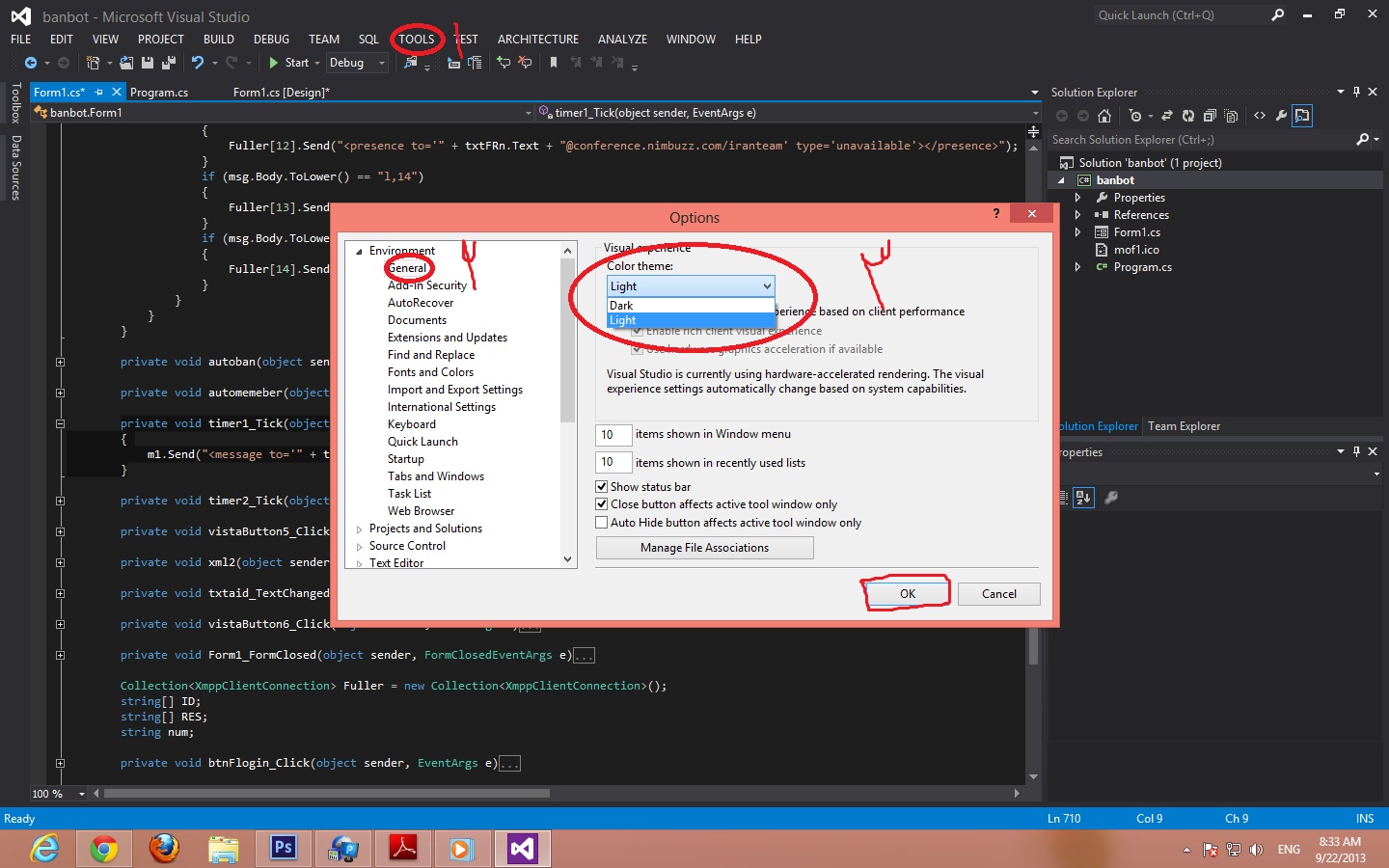Viewport: 1389px width, 868px height.
Task: Toggle Close button affects active tool window only
Action: click(x=602, y=504)
